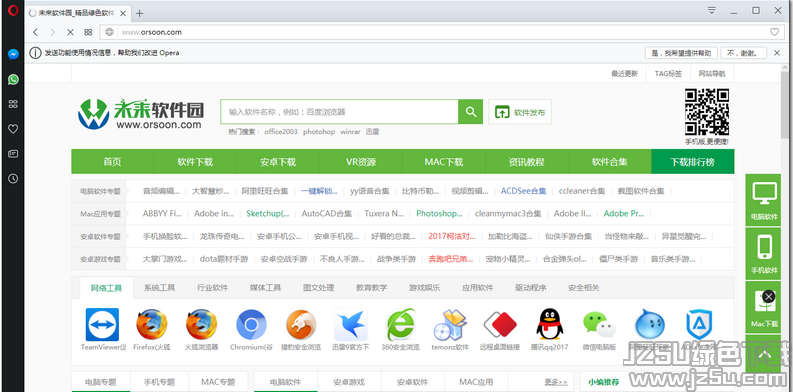
Task: Open 软件下载 navigation item
Action: [195, 162]
